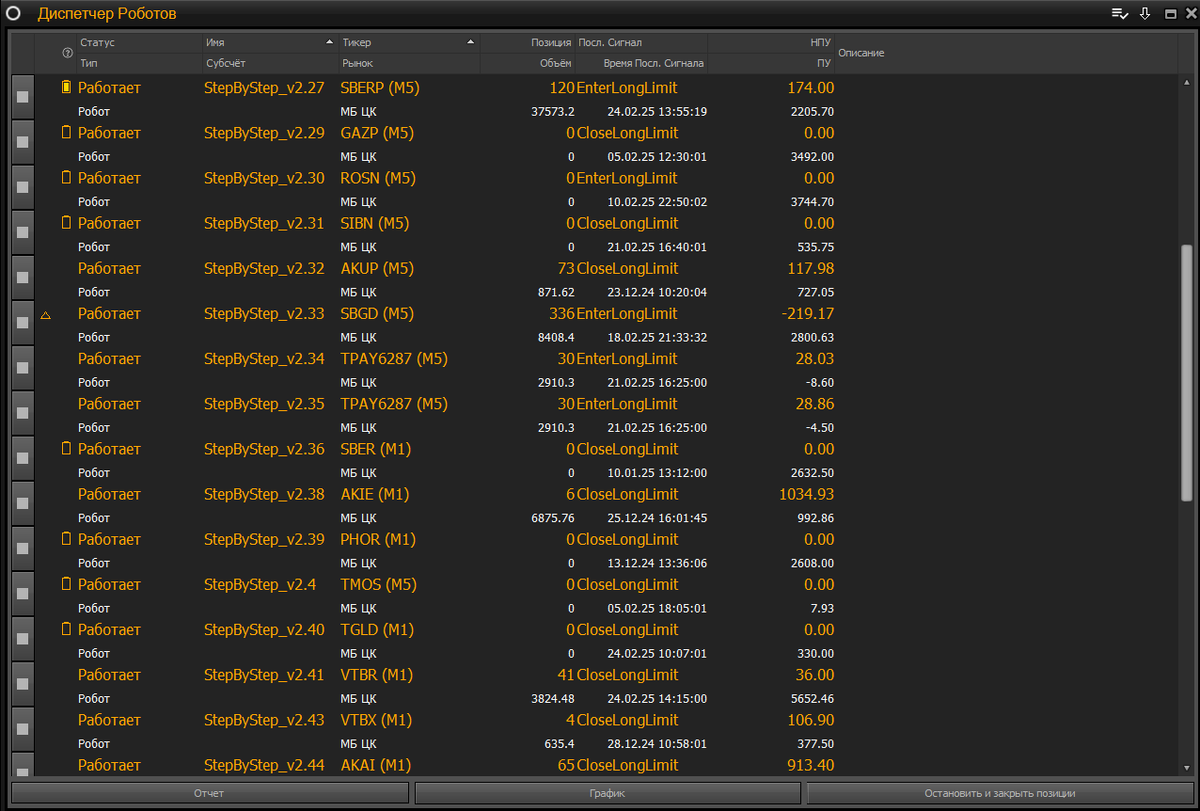
Task: Select the VTBR (M1) ticker cell
Action: [x=376, y=675]
